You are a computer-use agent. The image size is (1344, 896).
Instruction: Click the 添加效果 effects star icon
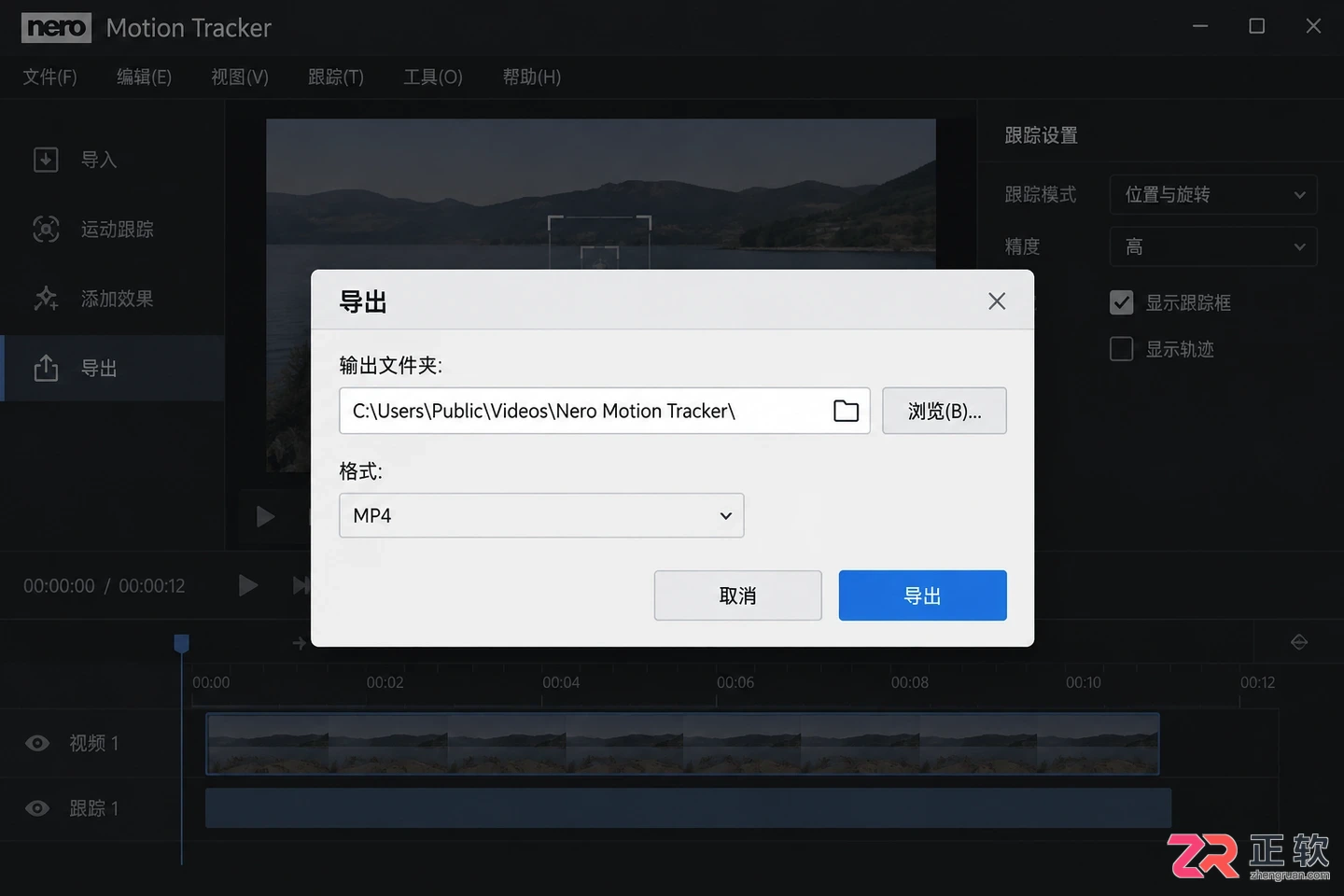point(46,299)
